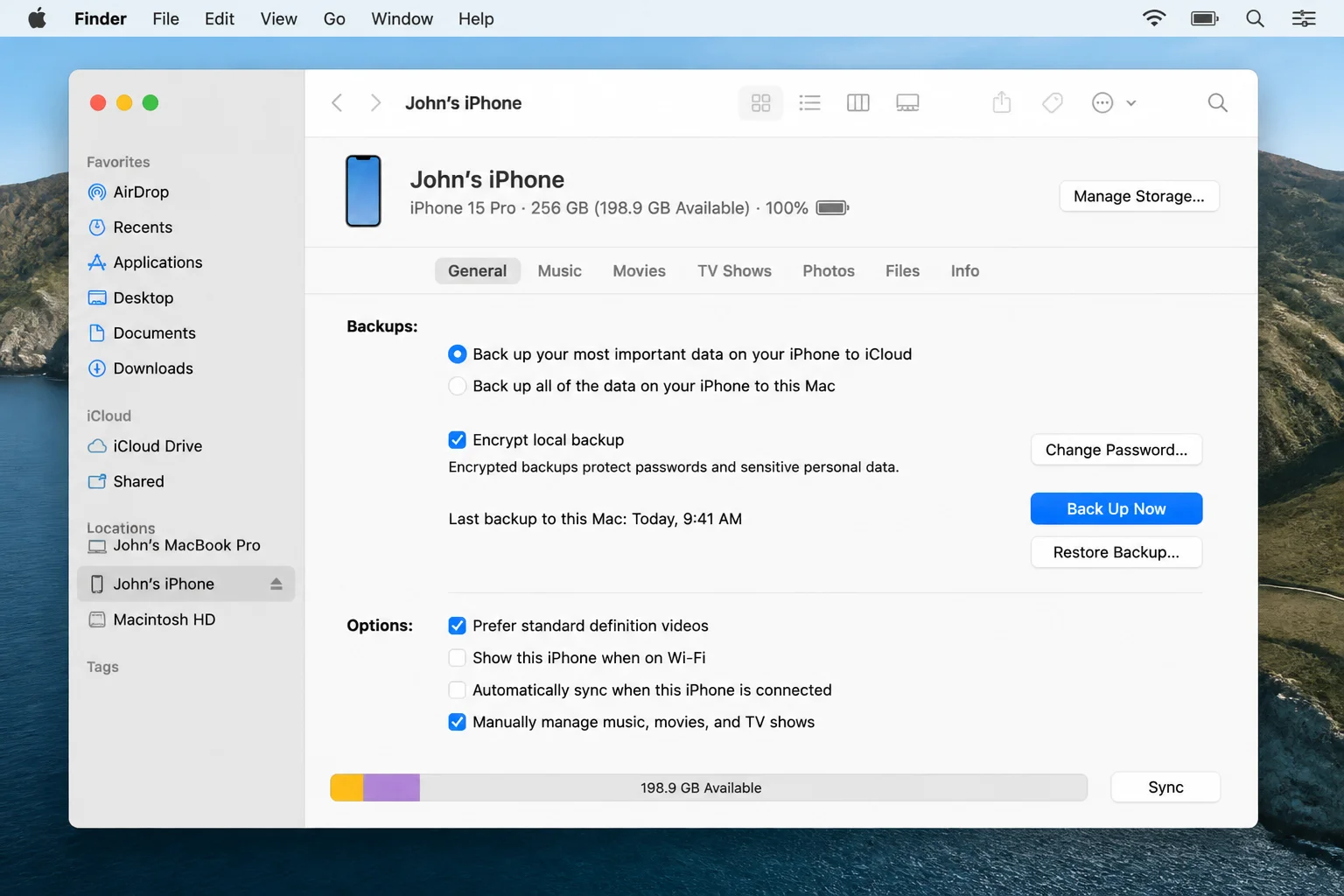Open Spotlight search in menu bar
Image resolution: width=1344 pixels, height=896 pixels.
pos(1255,18)
